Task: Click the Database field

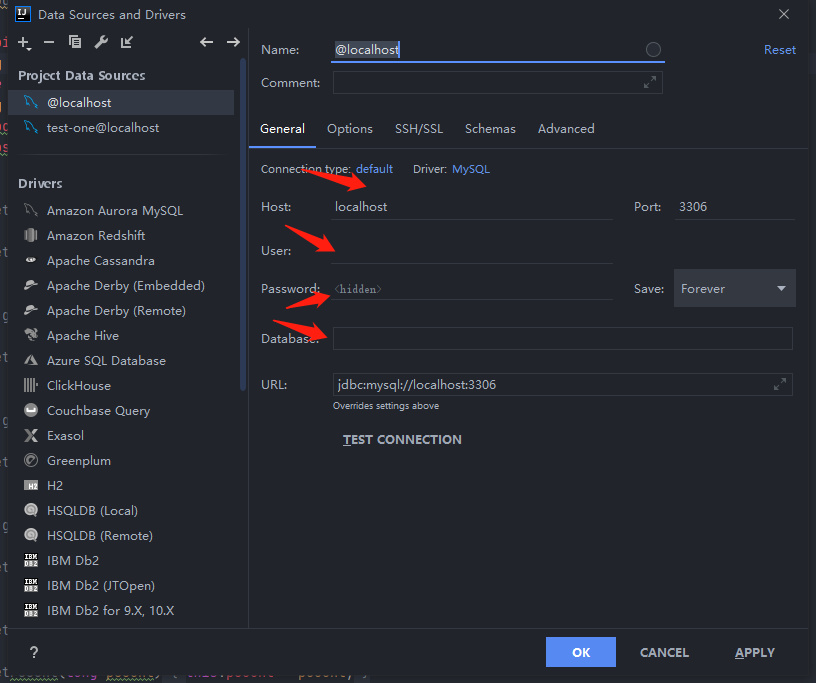Action: 563,338
